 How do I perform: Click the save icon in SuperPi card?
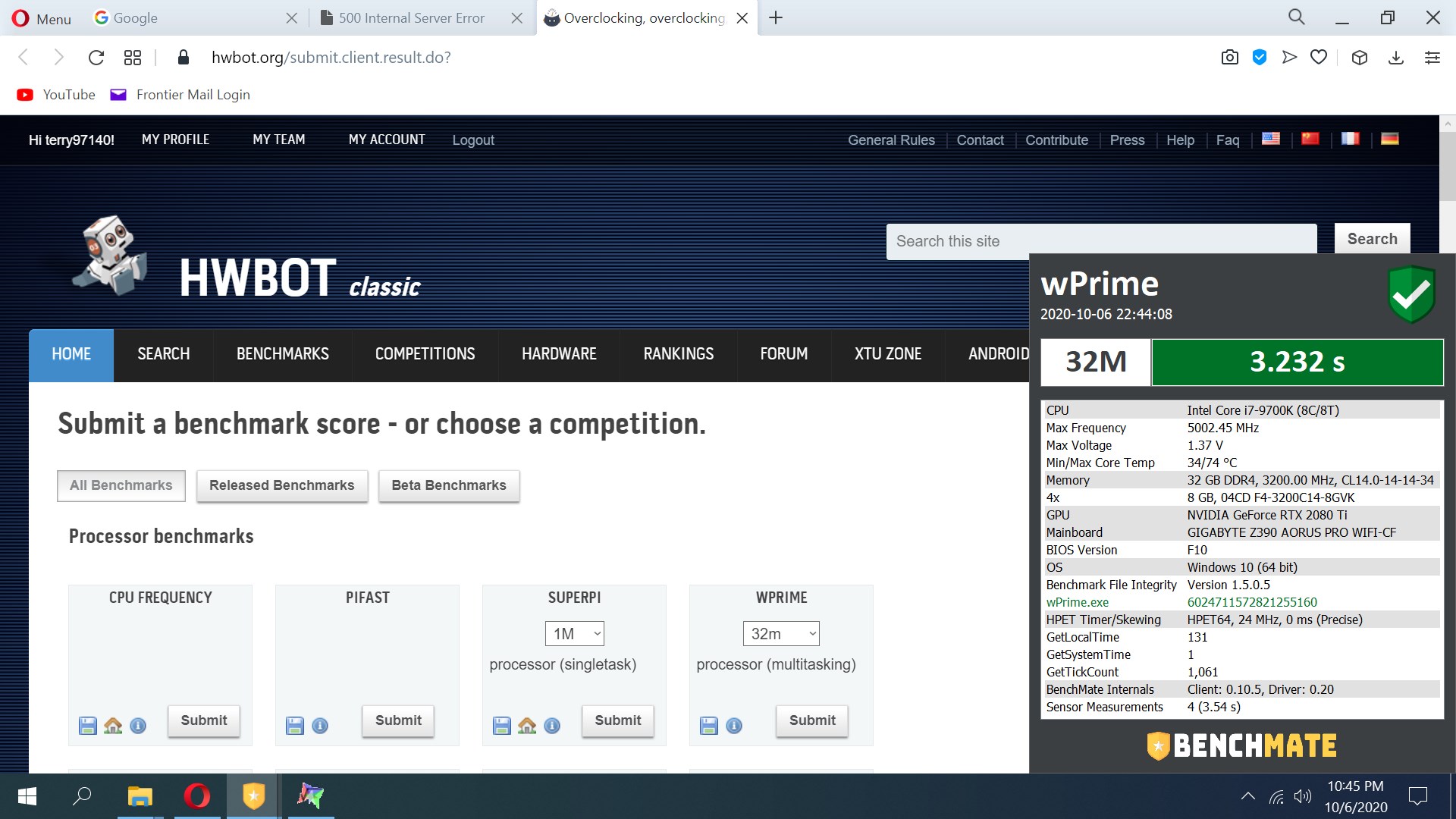tap(502, 726)
